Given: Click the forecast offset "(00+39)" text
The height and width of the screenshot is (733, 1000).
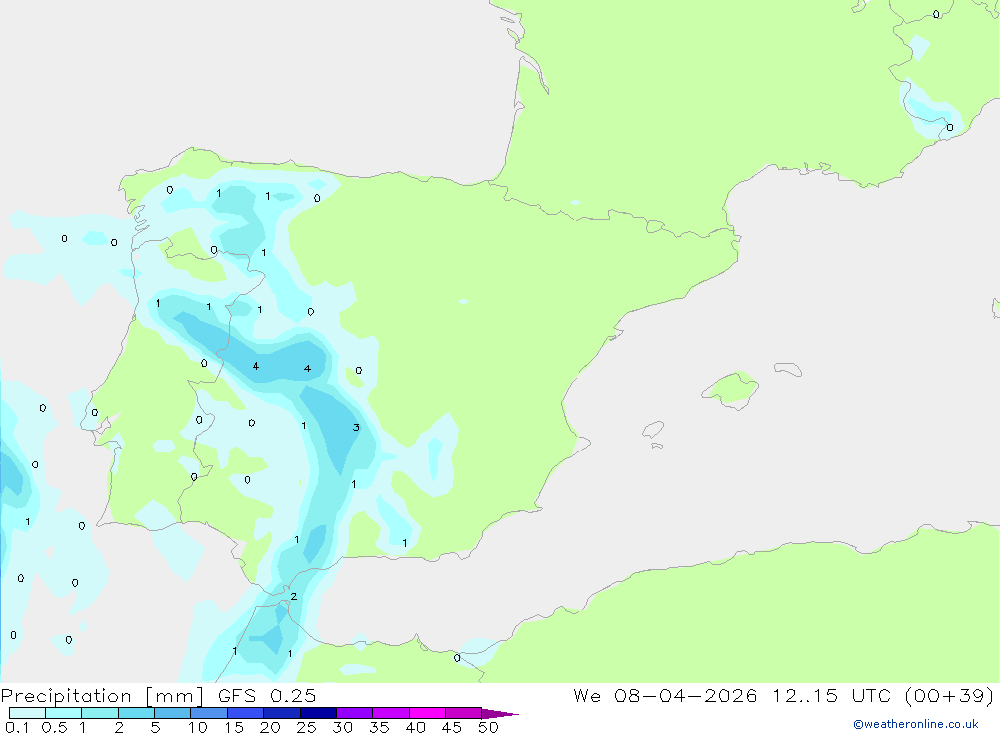Looking at the screenshot, I should (x=949, y=695).
